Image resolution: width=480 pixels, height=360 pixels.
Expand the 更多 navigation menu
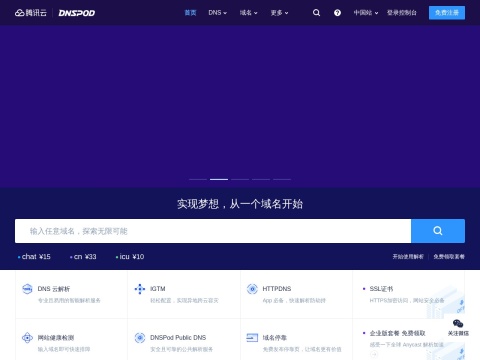[279, 13]
